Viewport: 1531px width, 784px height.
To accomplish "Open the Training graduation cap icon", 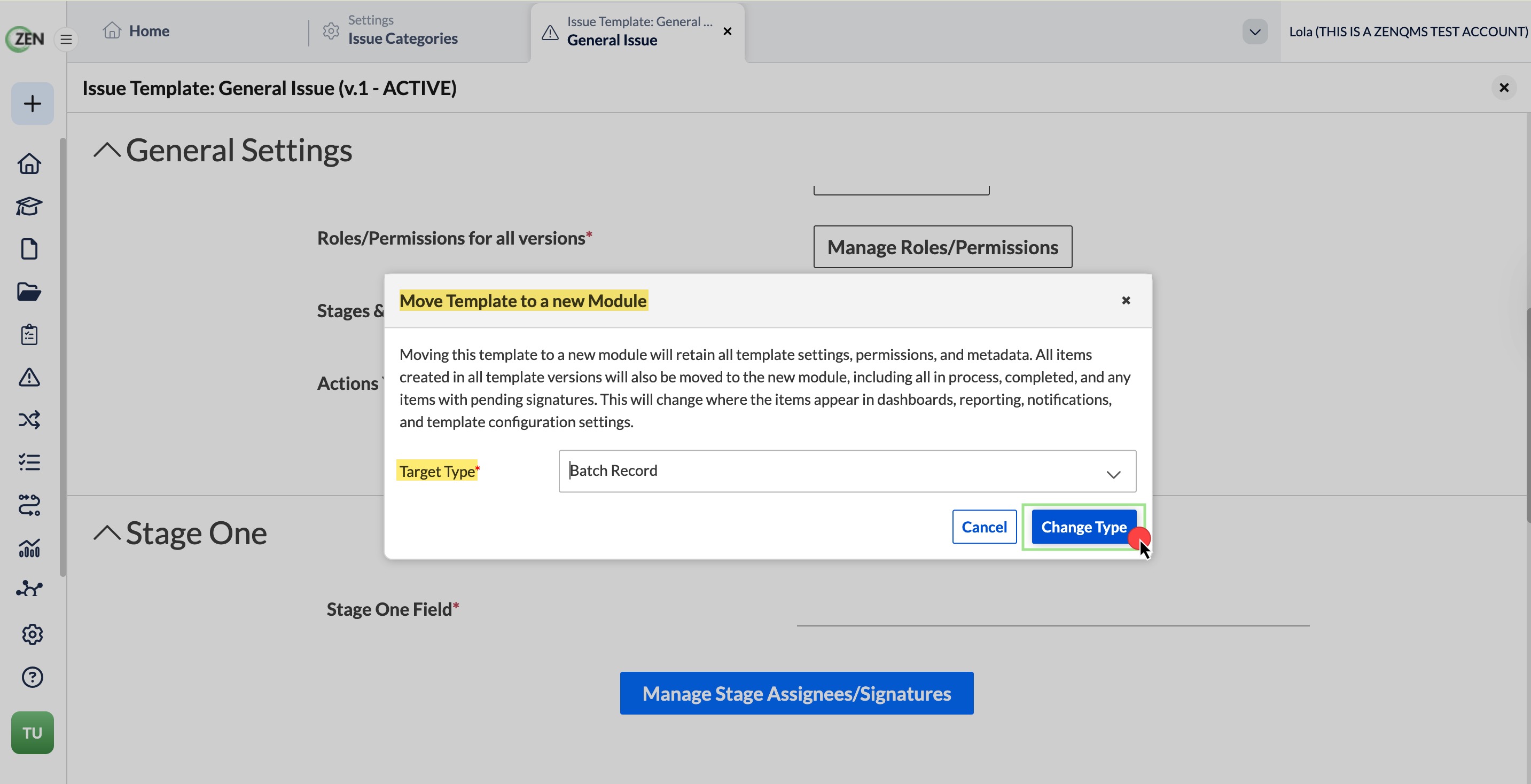I will point(29,206).
